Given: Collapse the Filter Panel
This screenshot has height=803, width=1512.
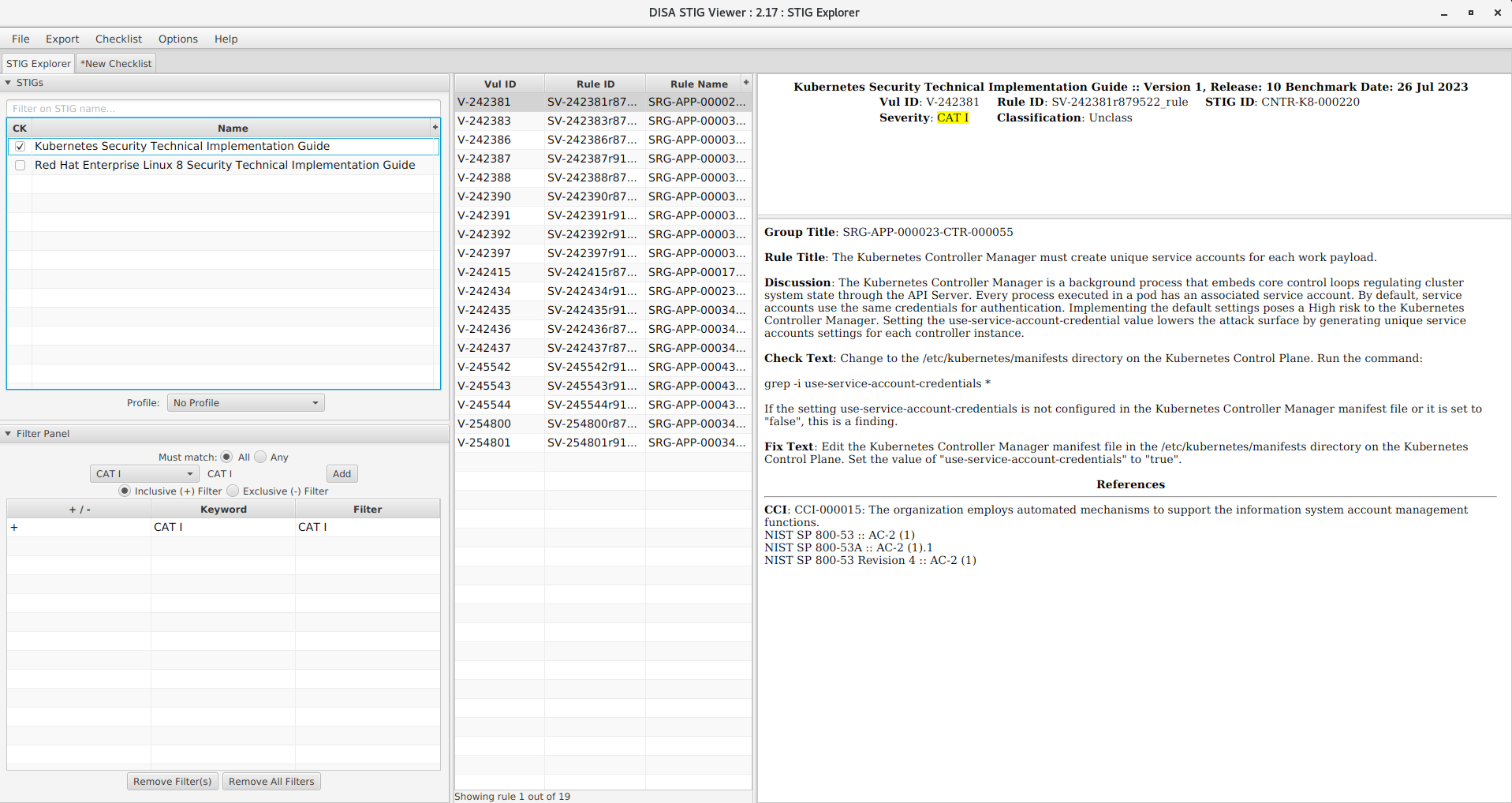Looking at the screenshot, I should coord(8,433).
